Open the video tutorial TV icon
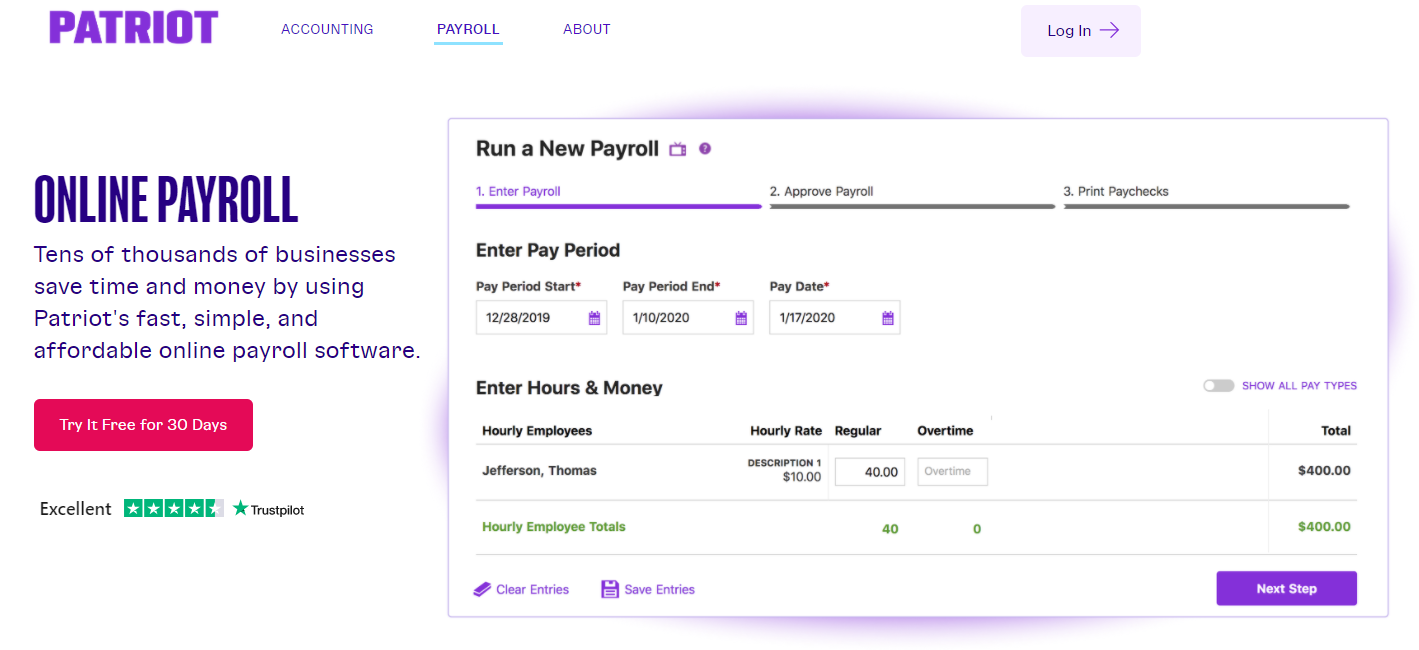This screenshot has height=650, width=1419. pyautogui.click(x=678, y=149)
